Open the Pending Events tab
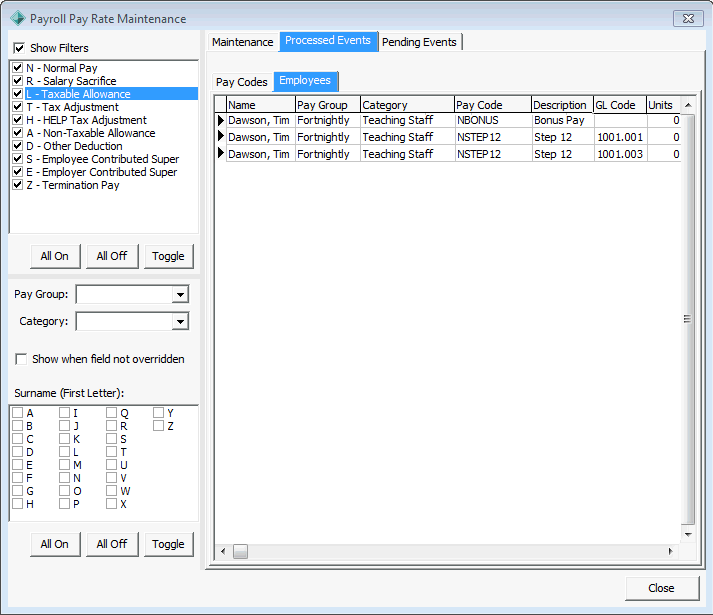The width and height of the screenshot is (713, 615). (x=419, y=42)
